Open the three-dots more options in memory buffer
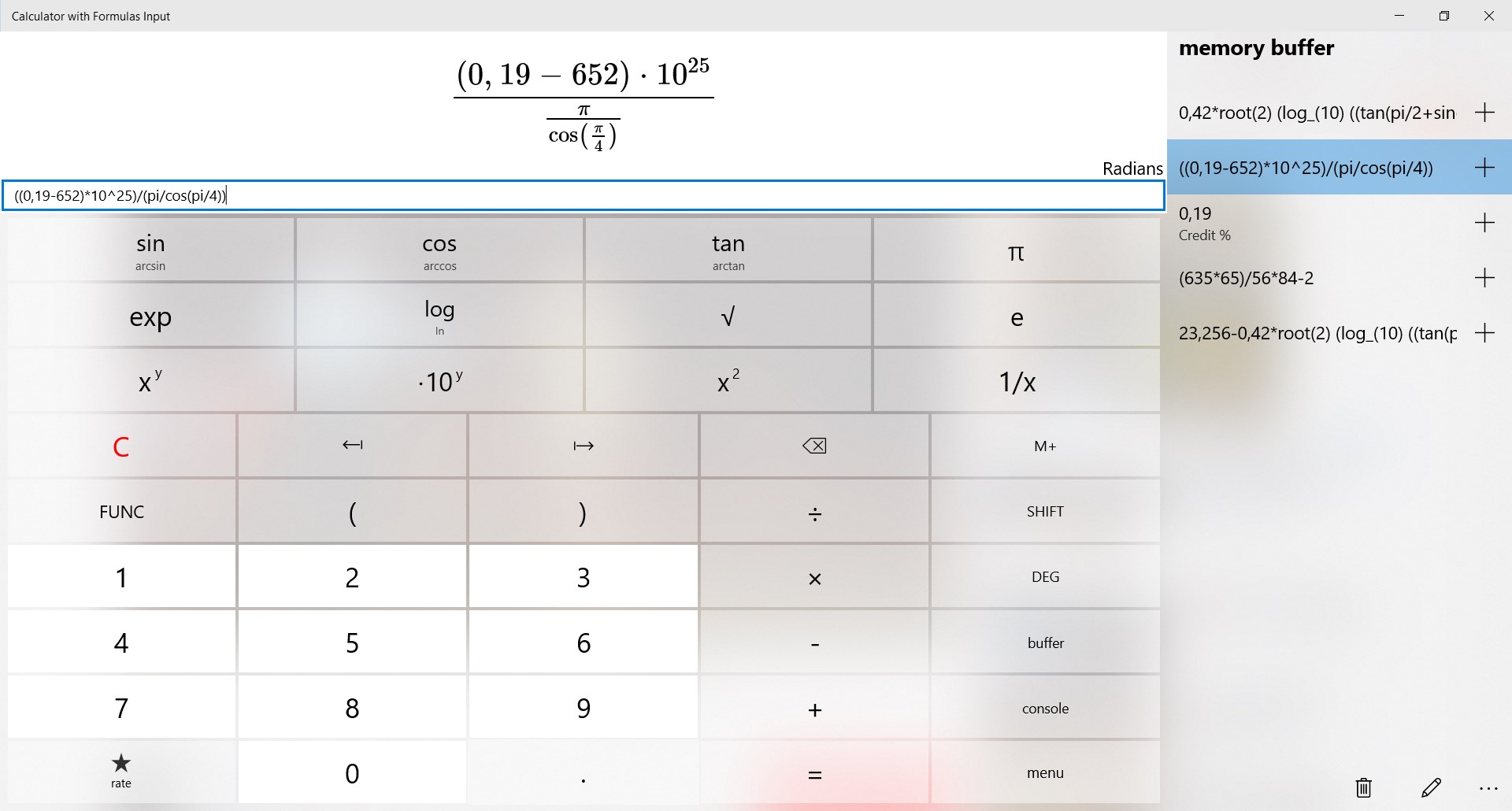Image resolution: width=1512 pixels, height=811 pixels. [1488, 788]
